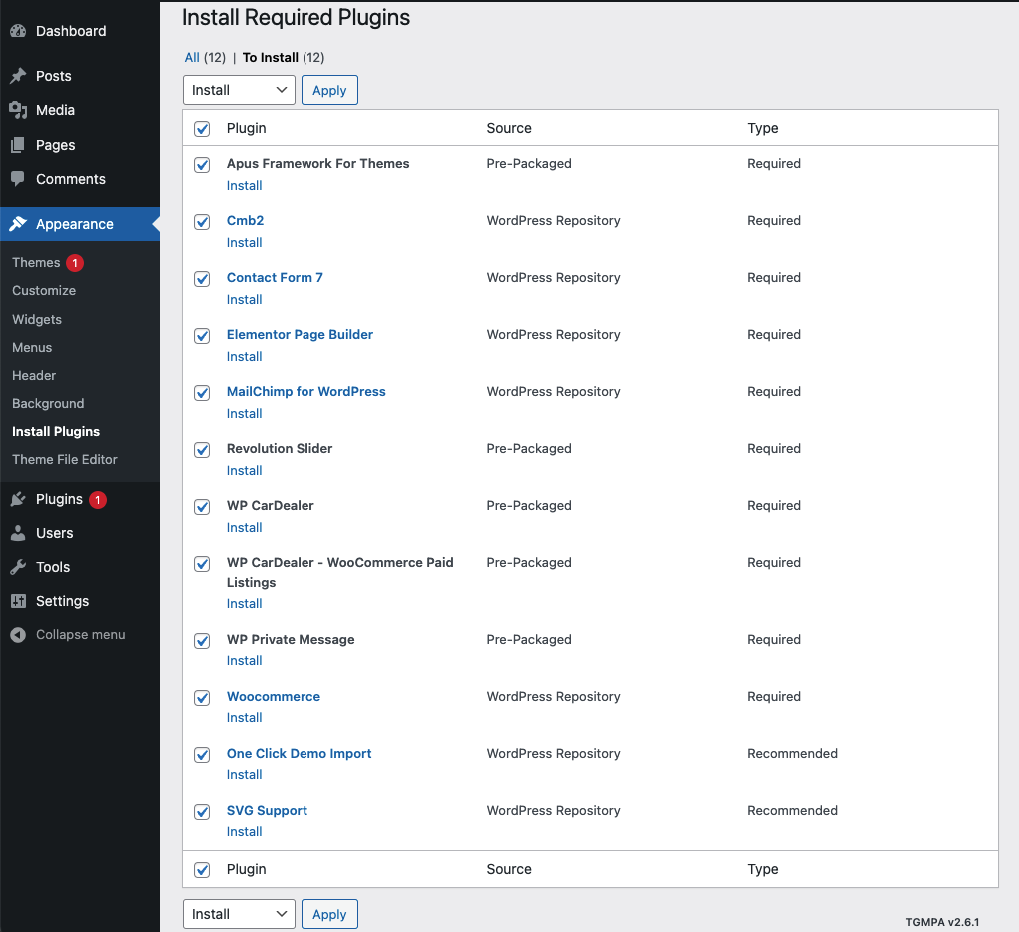The width and height of the screenshot is (1019, 932).
Task: Click the Users person icon
Action: tap(18, 533)
